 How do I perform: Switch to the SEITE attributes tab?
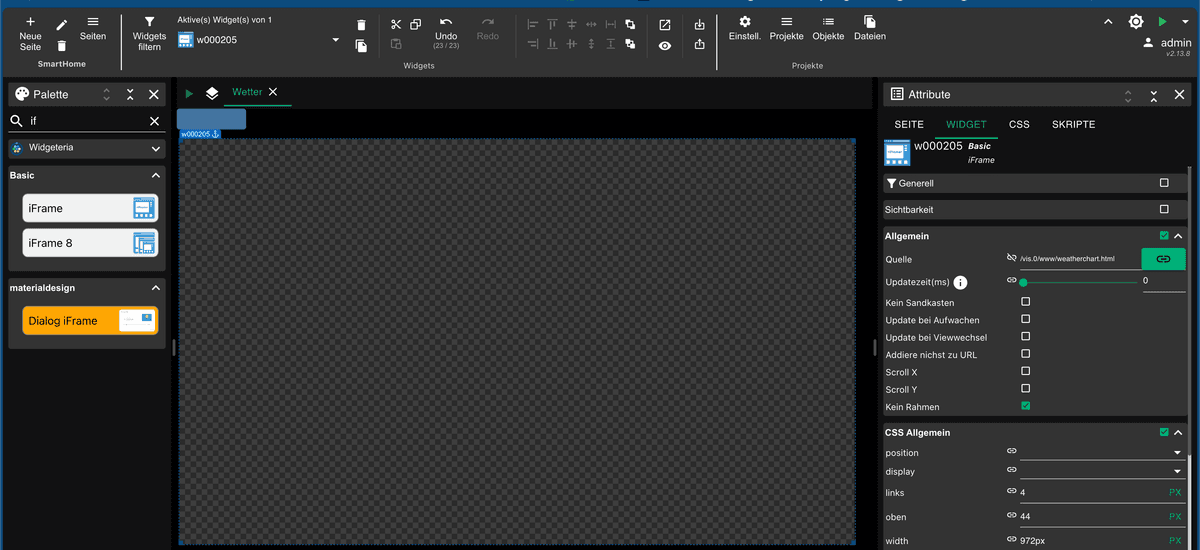909,125
